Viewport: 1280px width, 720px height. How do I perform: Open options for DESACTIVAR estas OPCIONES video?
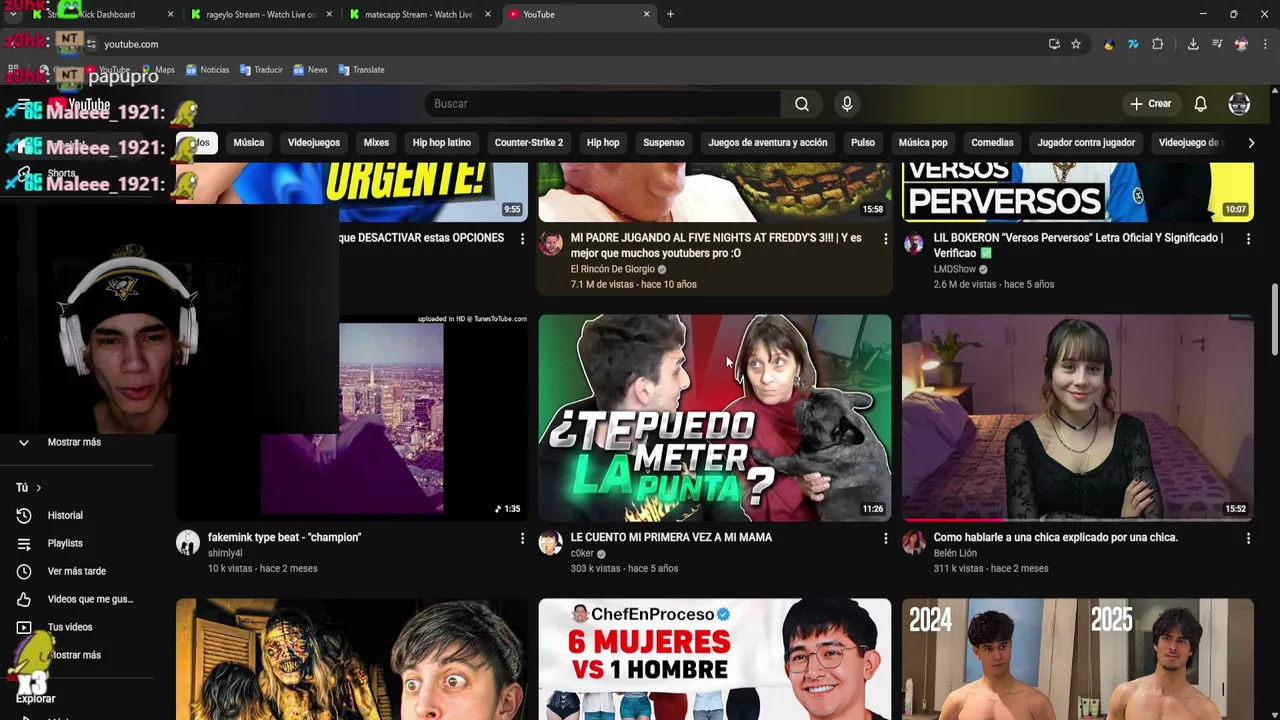522,239
